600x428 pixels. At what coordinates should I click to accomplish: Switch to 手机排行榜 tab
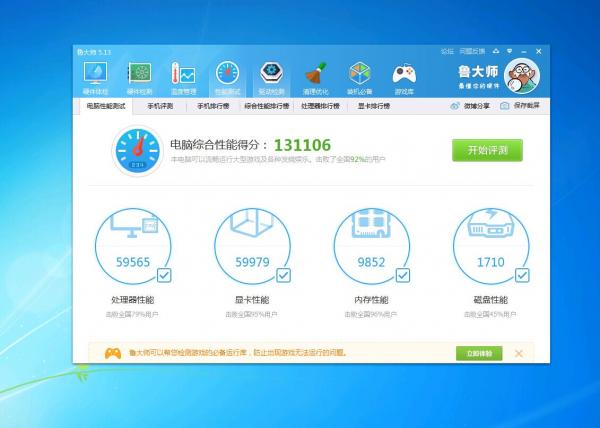tap(213, 106)
